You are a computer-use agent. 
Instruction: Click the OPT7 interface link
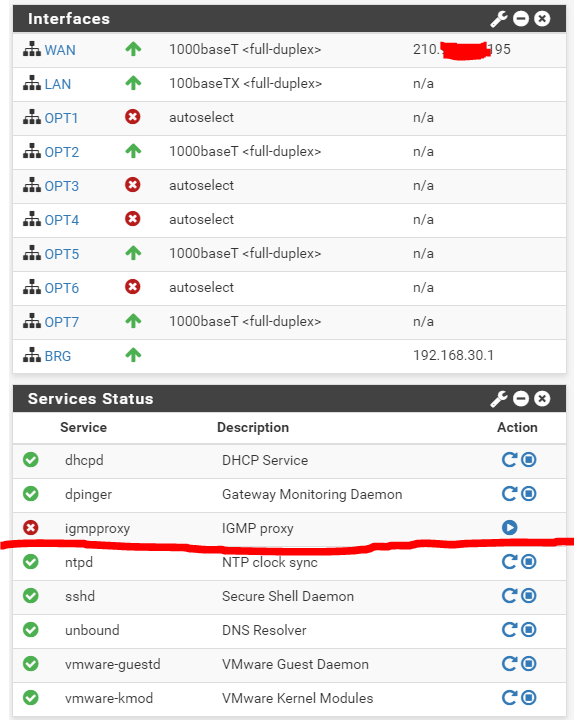tap(62, 322)
